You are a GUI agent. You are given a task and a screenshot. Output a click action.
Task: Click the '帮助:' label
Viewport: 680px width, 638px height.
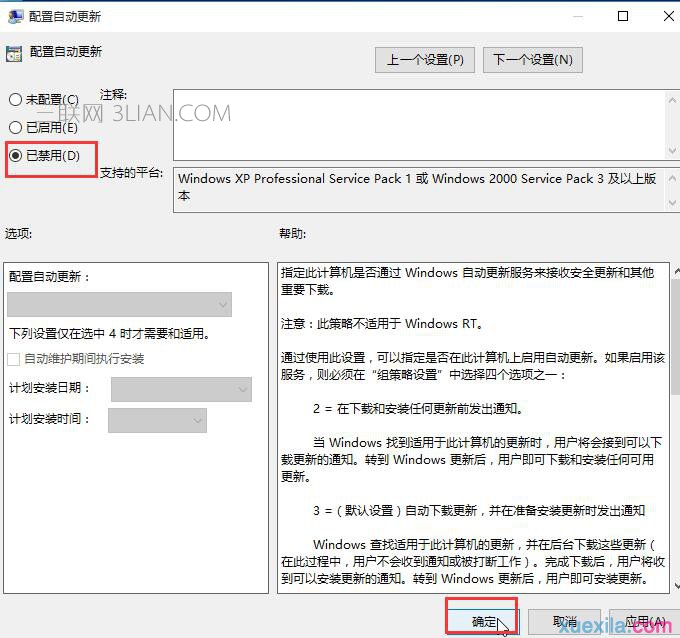pyautogui.click(x=292, y=233)
